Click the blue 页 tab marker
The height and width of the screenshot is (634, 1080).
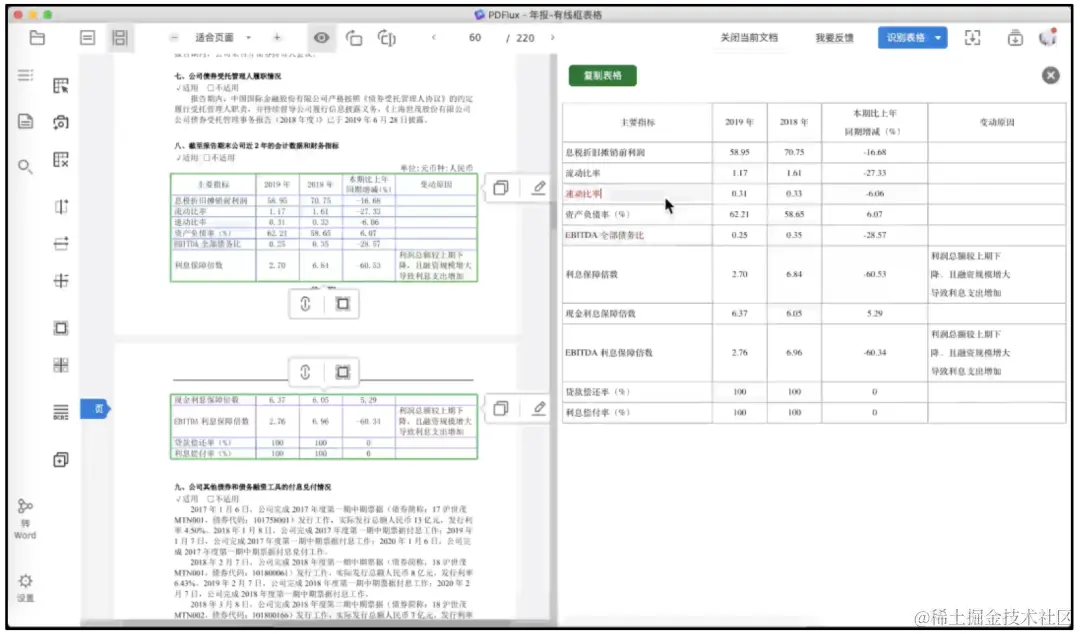pyautogui.click(x=95, y=409)
